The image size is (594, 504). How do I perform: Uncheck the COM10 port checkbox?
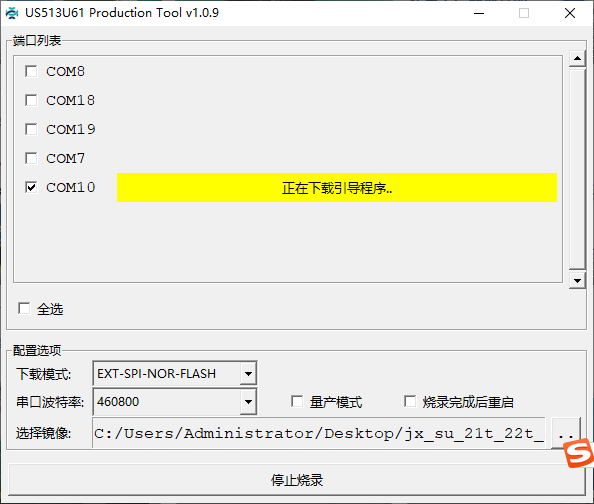click(31, 187)
